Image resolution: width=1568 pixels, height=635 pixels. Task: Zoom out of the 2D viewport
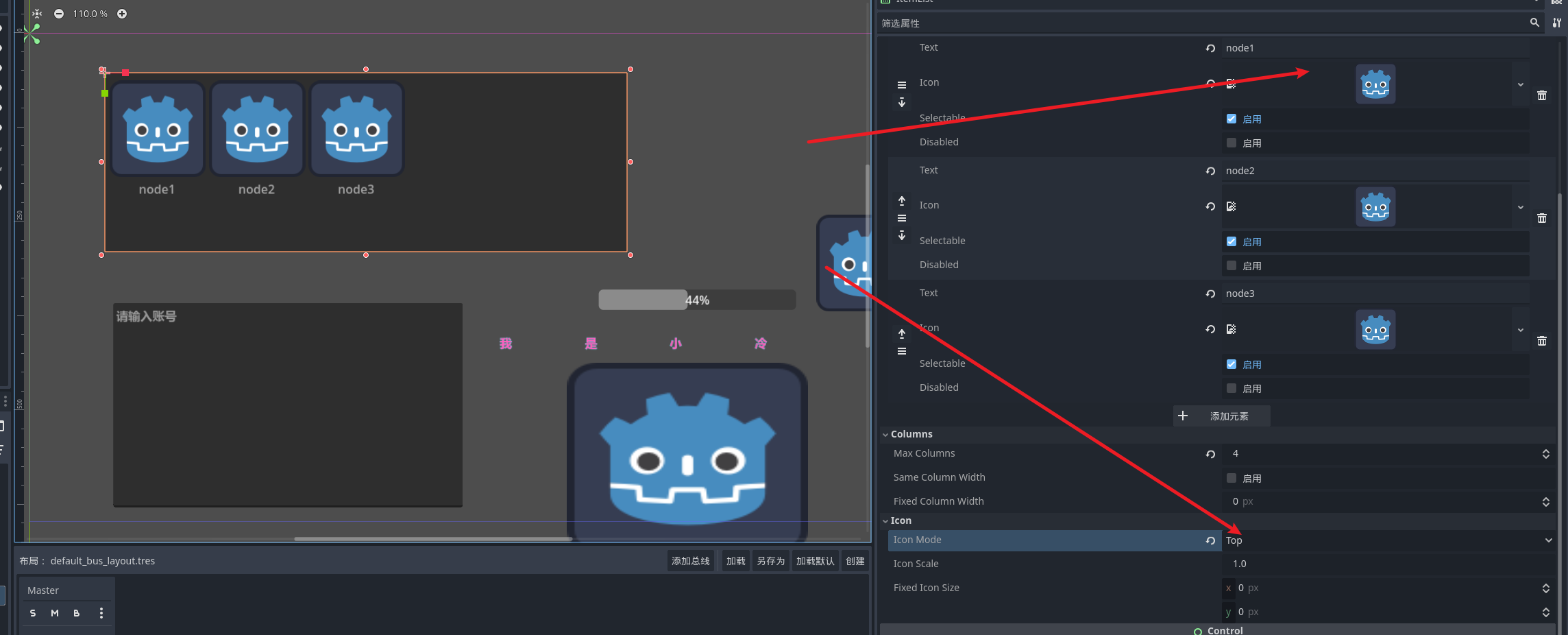point(59,14)
